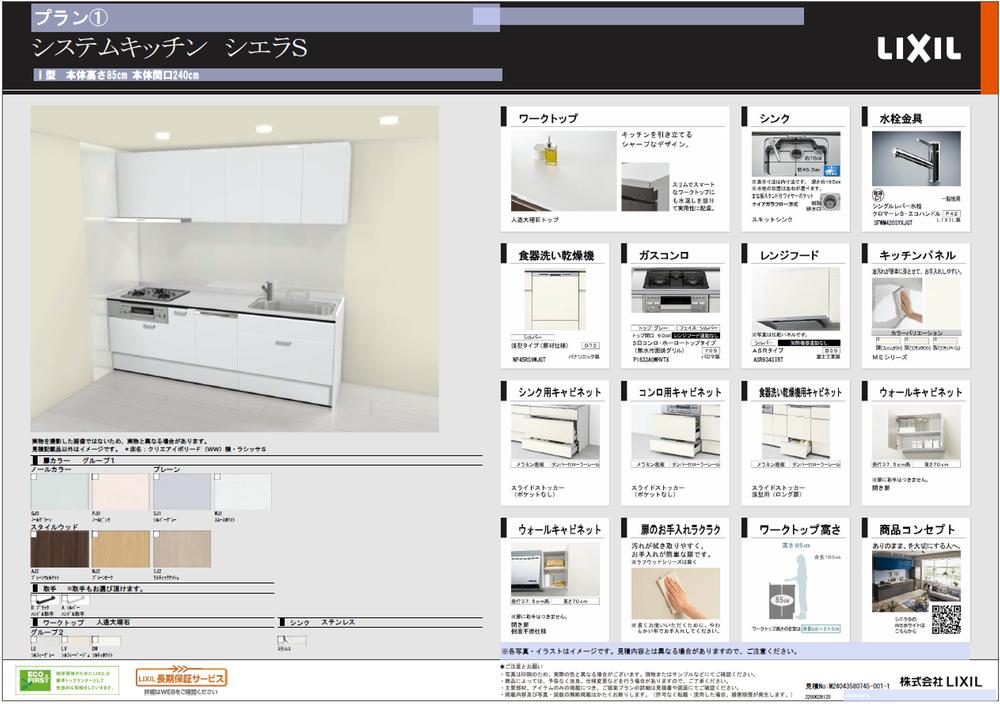Screen dimensions: 1000x704
Task: Click the スタイルウッド label
Action: [x=54, y=527]
